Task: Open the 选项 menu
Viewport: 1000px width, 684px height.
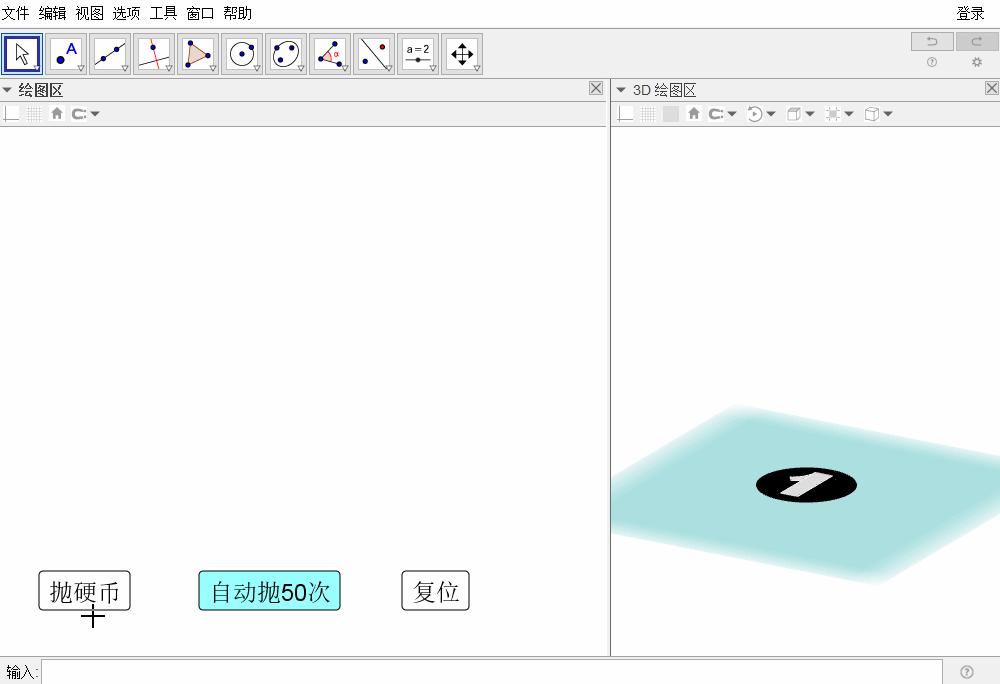Action: [126, 13]
